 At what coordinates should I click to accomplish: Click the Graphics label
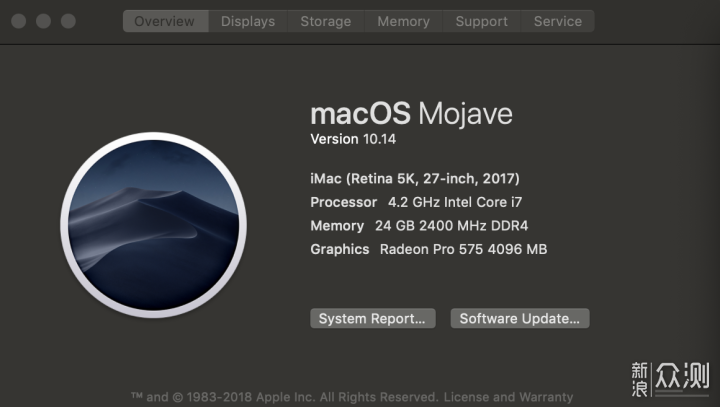tap(340, 249)
